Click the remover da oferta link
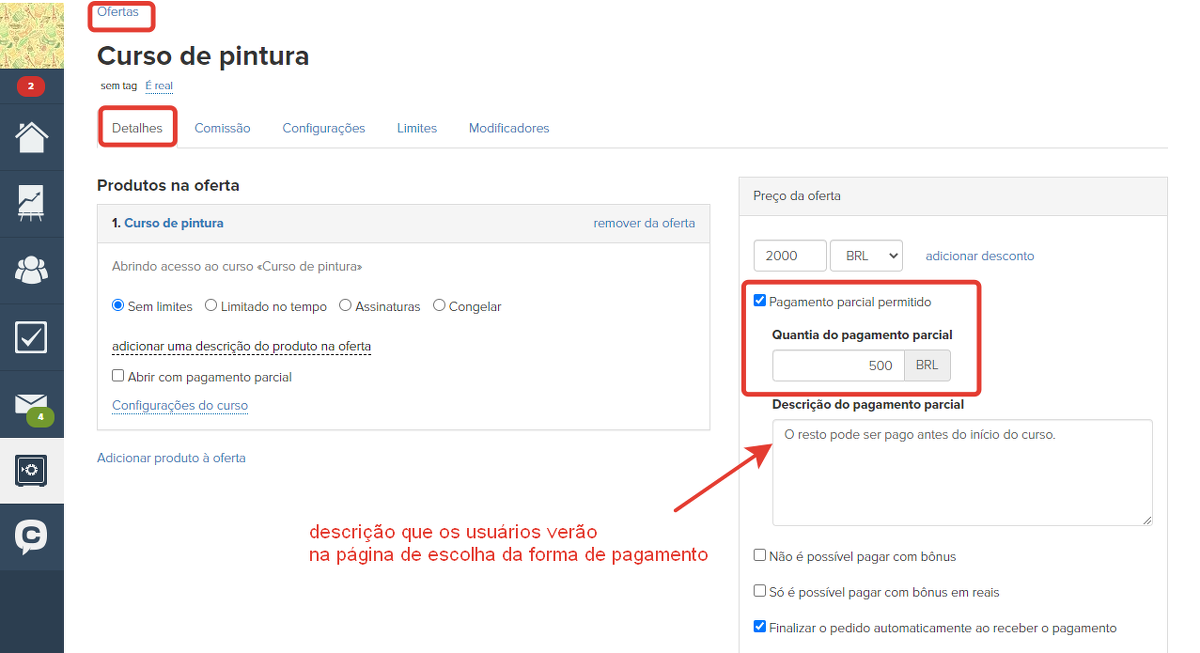1200x653 pixels. (644, 223)
